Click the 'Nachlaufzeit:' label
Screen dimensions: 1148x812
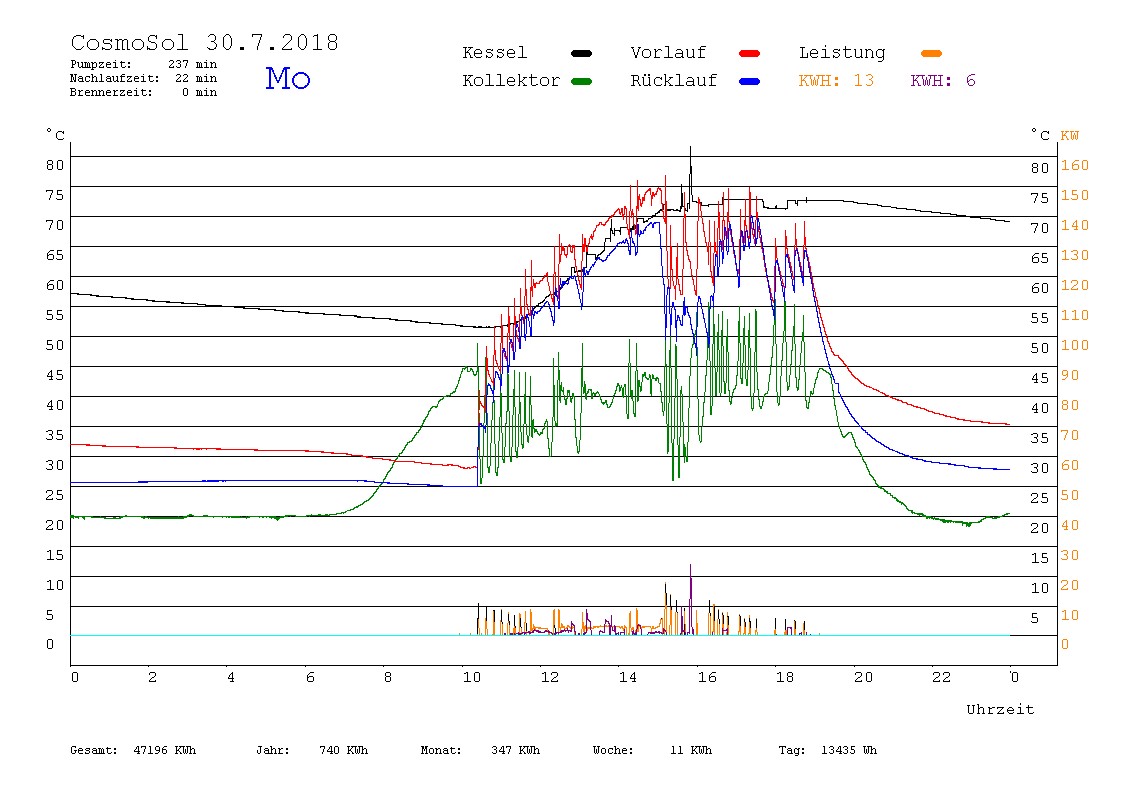pos(115,78)
